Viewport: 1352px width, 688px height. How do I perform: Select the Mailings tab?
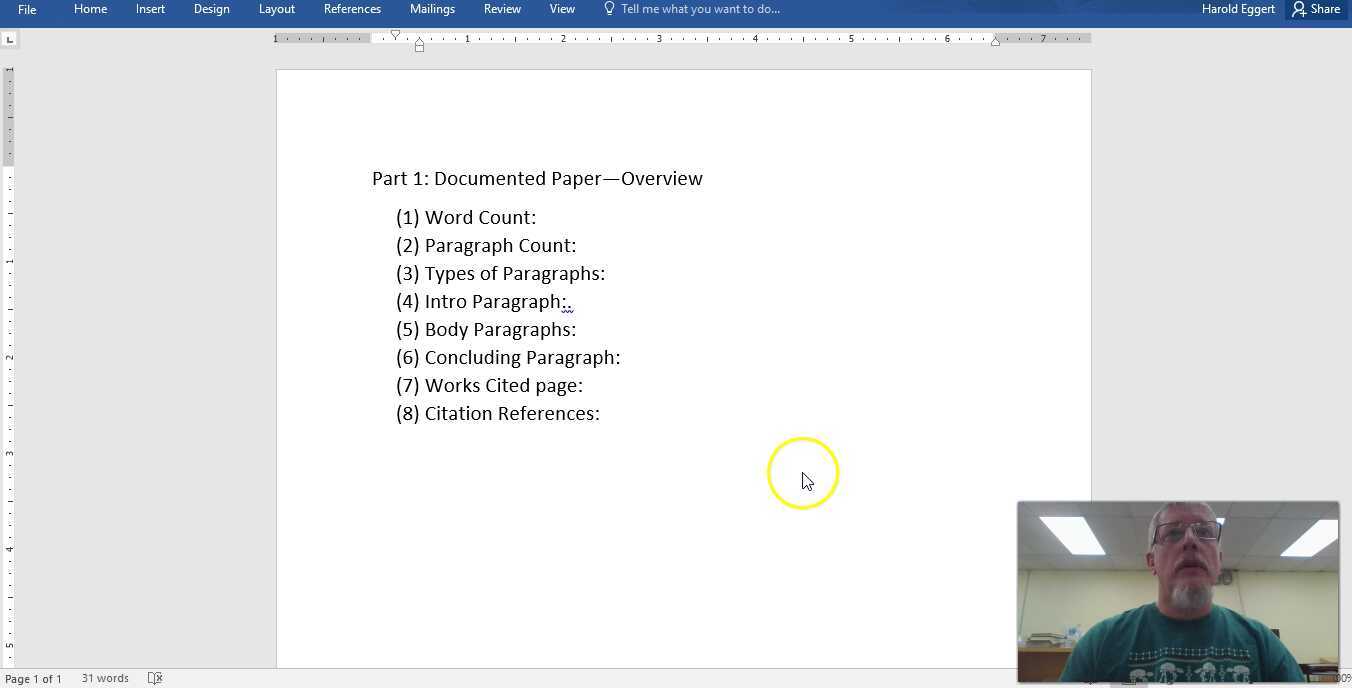coord(432,9)
